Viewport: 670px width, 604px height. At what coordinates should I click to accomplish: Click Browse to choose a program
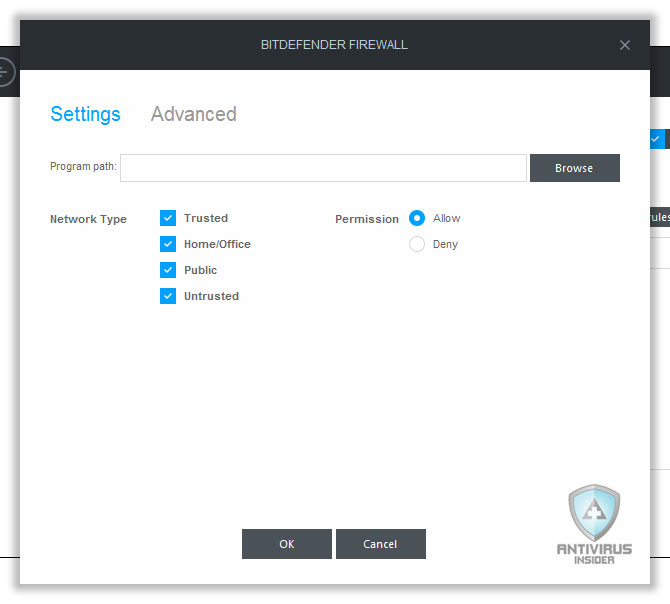(x=575, y=168)
